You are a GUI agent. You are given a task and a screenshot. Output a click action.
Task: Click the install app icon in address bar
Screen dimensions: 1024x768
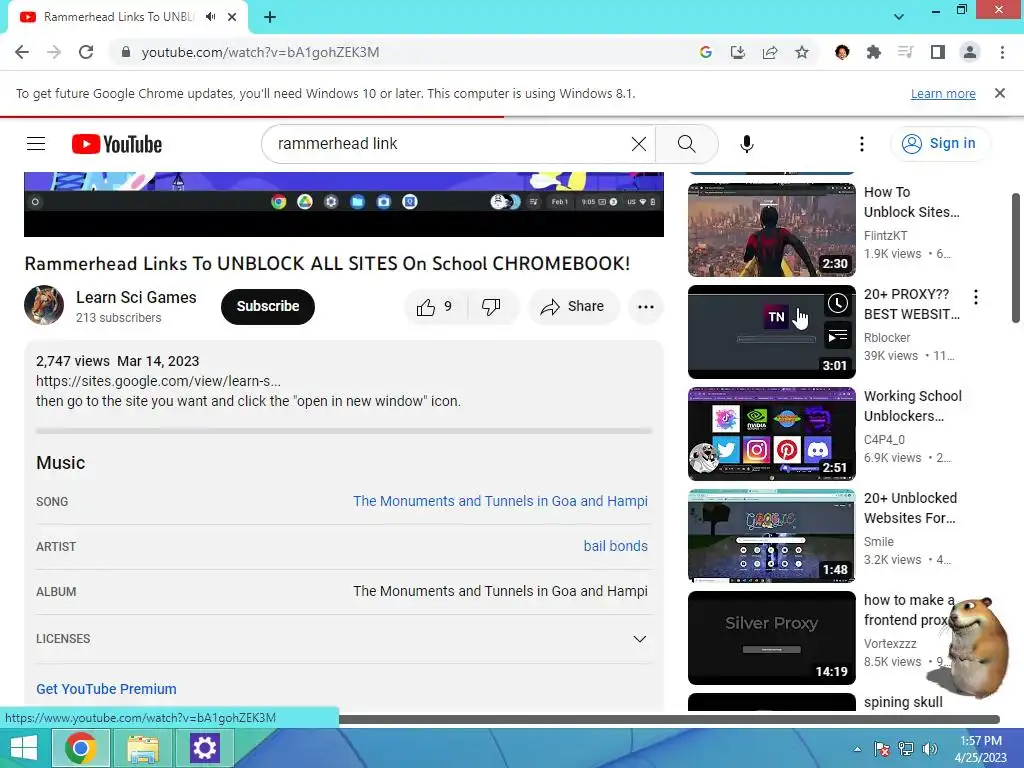pyautogui.click(x=738, y=52)
